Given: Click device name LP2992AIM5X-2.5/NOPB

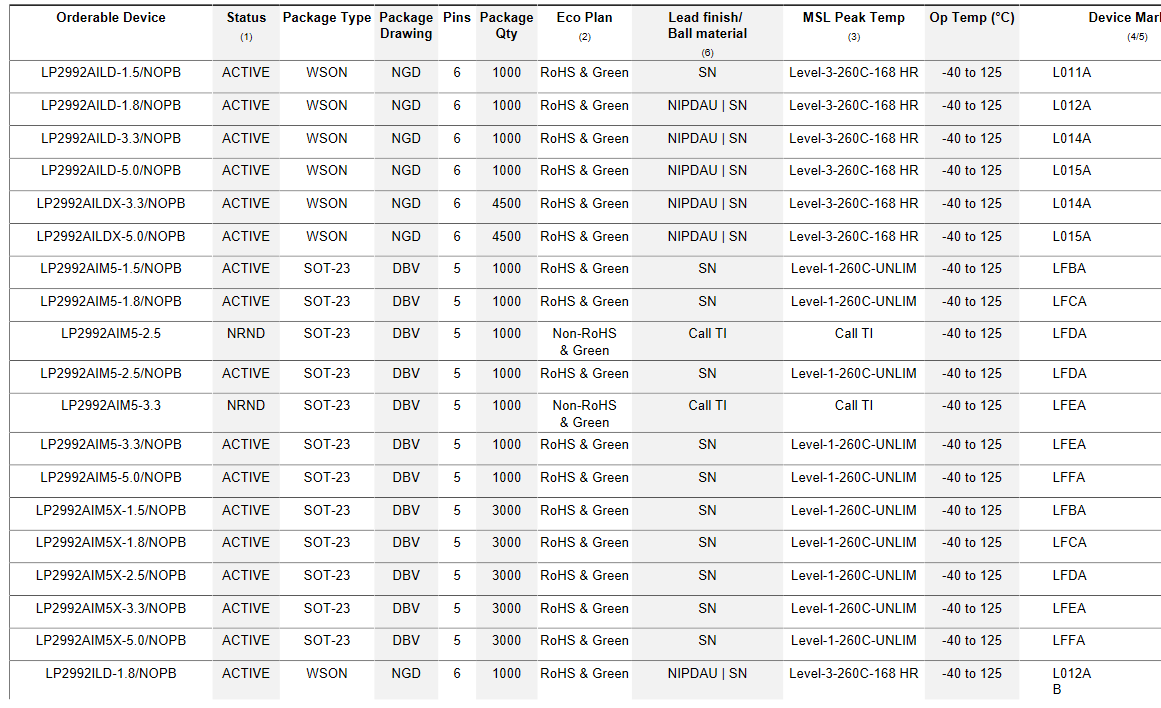Looking at the screenshot, I should click(111, 575).
